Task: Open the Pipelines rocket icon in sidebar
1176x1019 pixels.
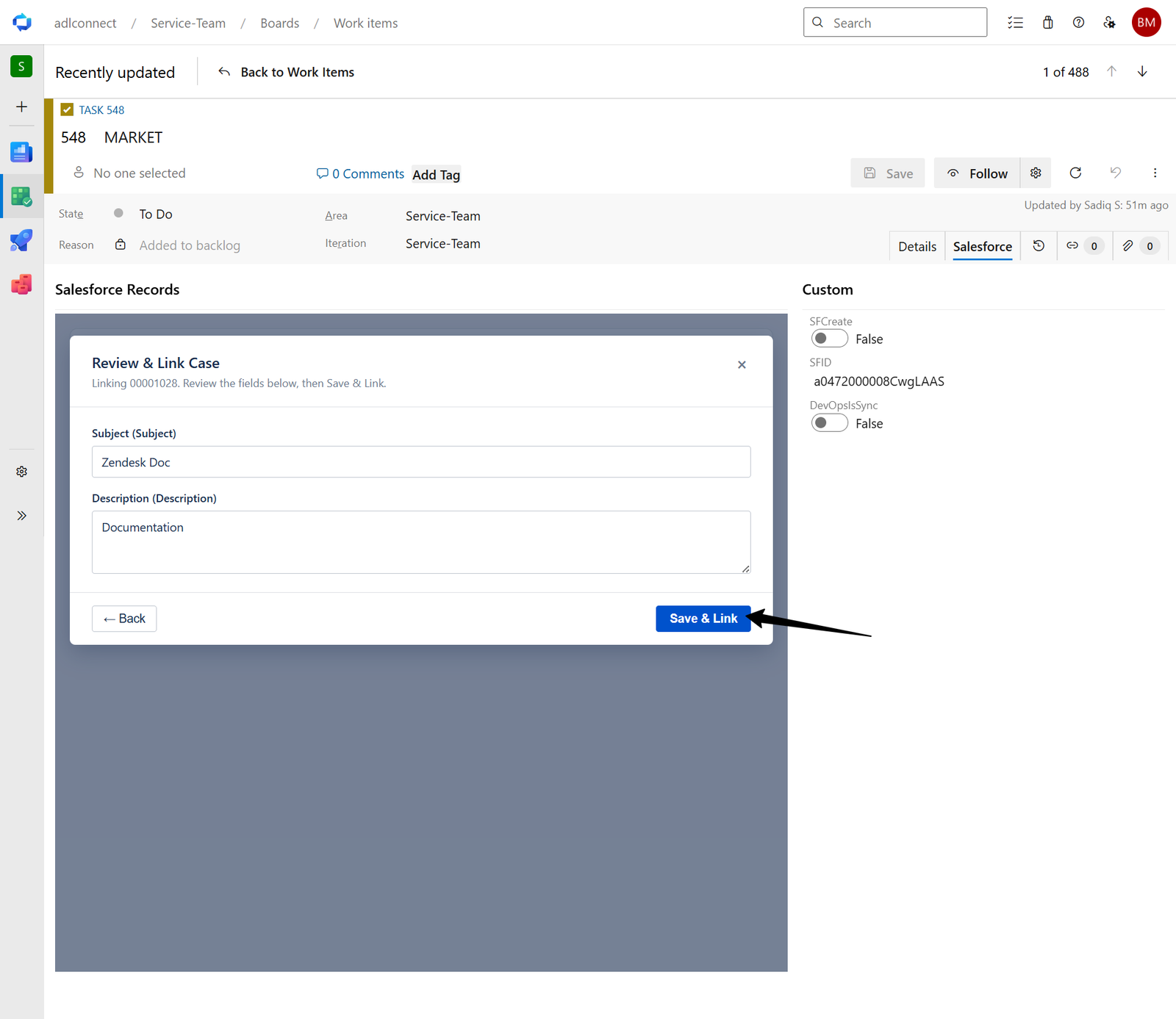Action: 21,240
